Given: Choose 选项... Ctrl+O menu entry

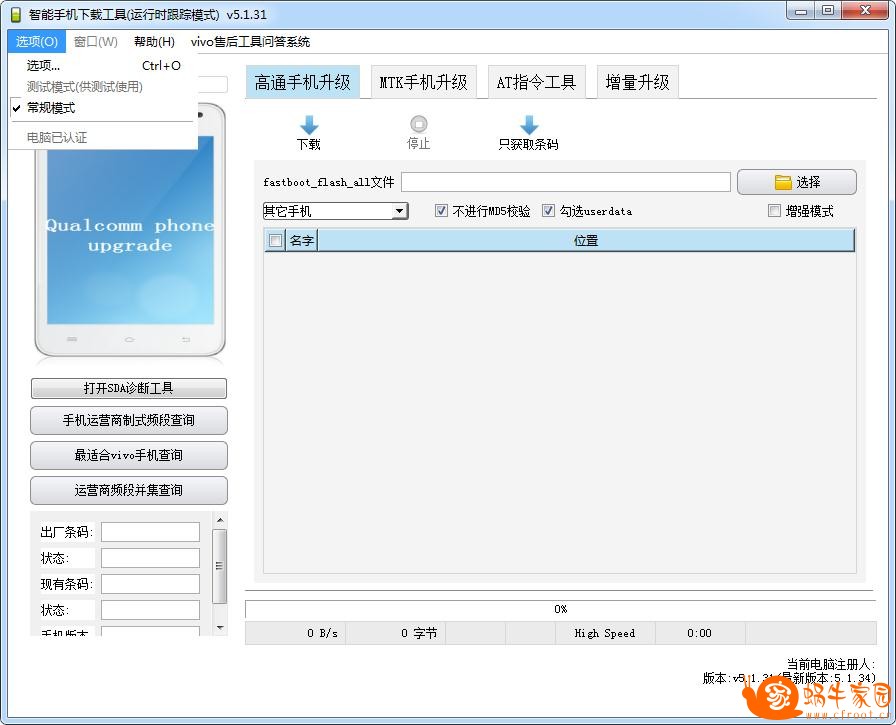Looking at the screenshot, I should pyautogui.click(x=103, y=66).
